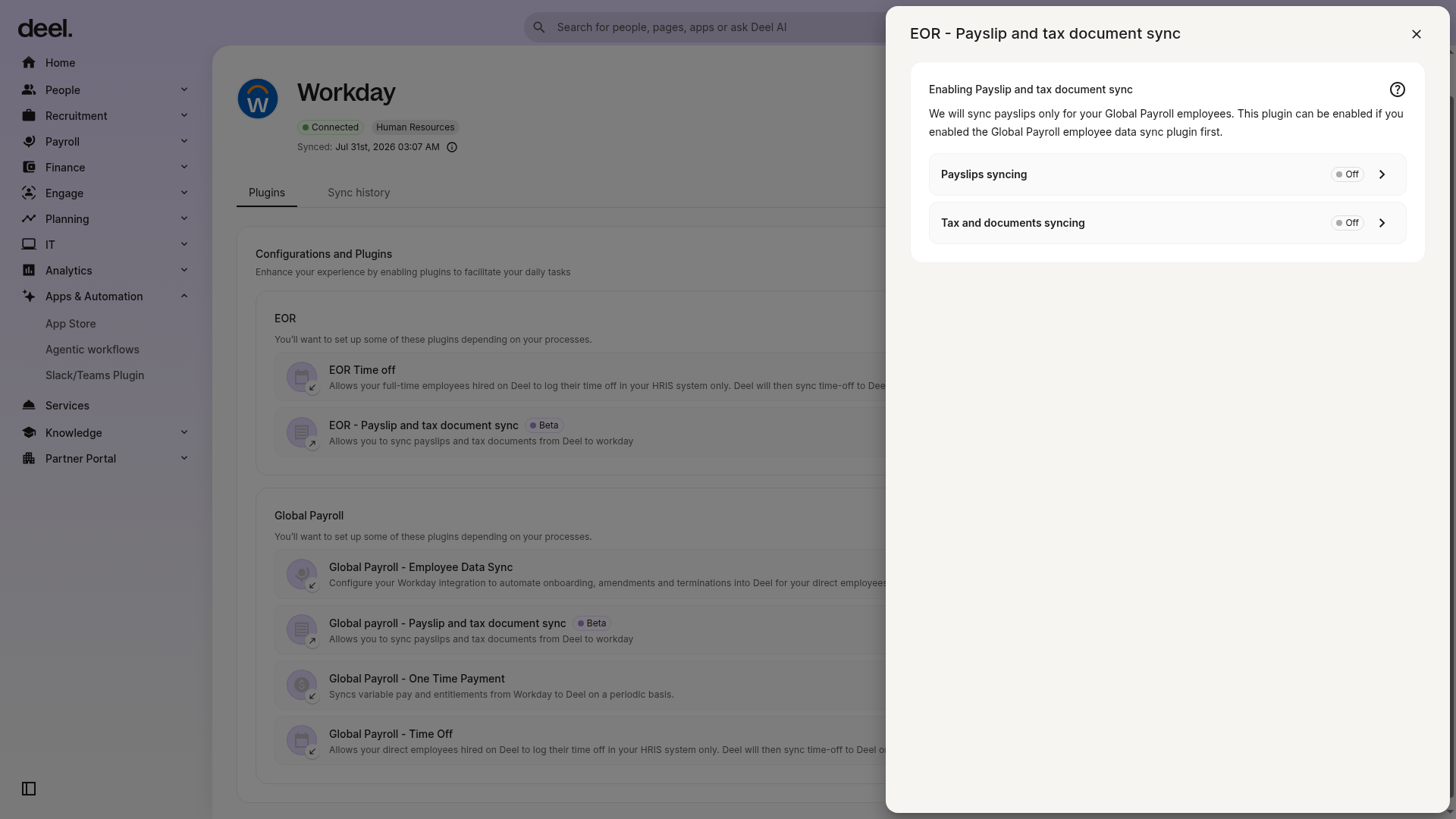Viewport: 1456px width, 819px height.
Task: Click the EOR Payslip document sync icon
Action: point(302,432)
